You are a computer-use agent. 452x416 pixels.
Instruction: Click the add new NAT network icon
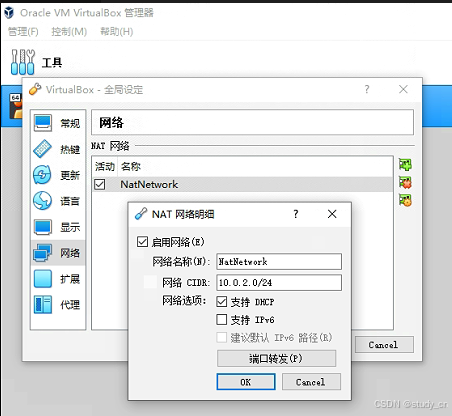[405, 164]
